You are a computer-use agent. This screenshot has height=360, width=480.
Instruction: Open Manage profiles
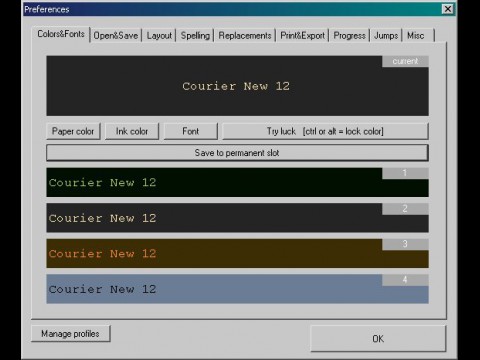pyautogui.click(x=70, y=334)
